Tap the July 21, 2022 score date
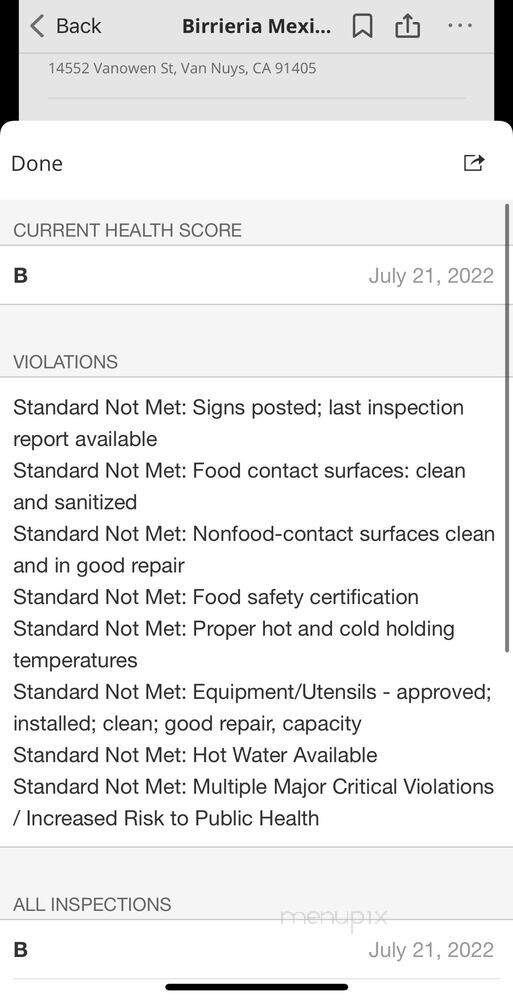 431,276
